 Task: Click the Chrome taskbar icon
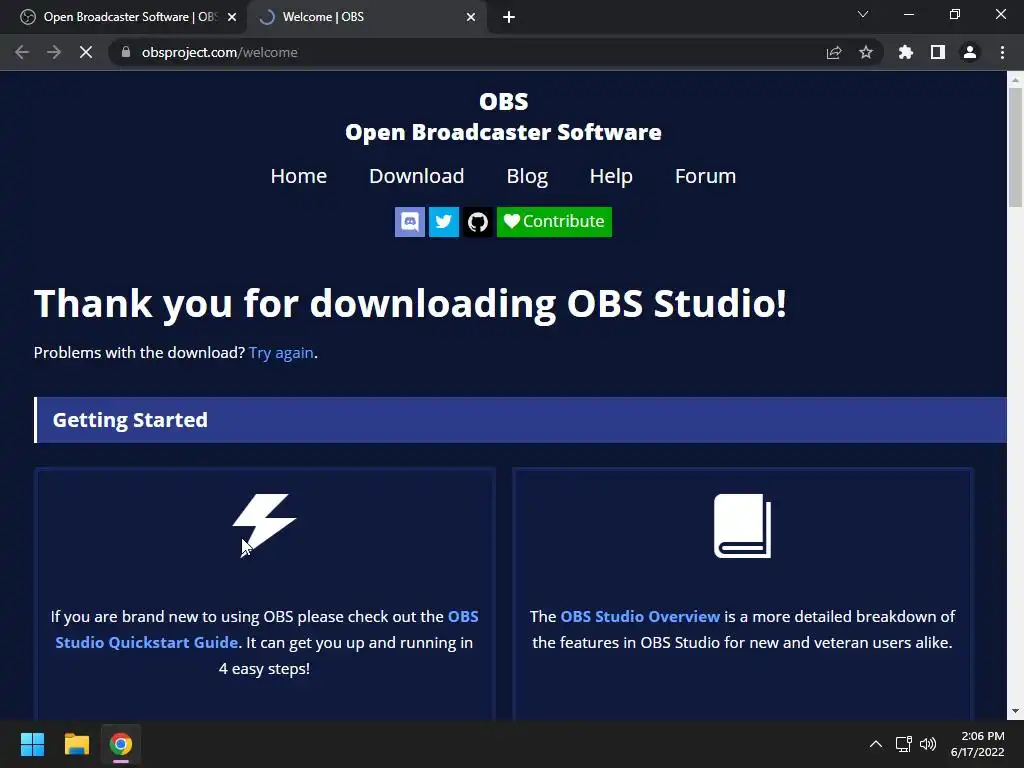click(121, 744)
